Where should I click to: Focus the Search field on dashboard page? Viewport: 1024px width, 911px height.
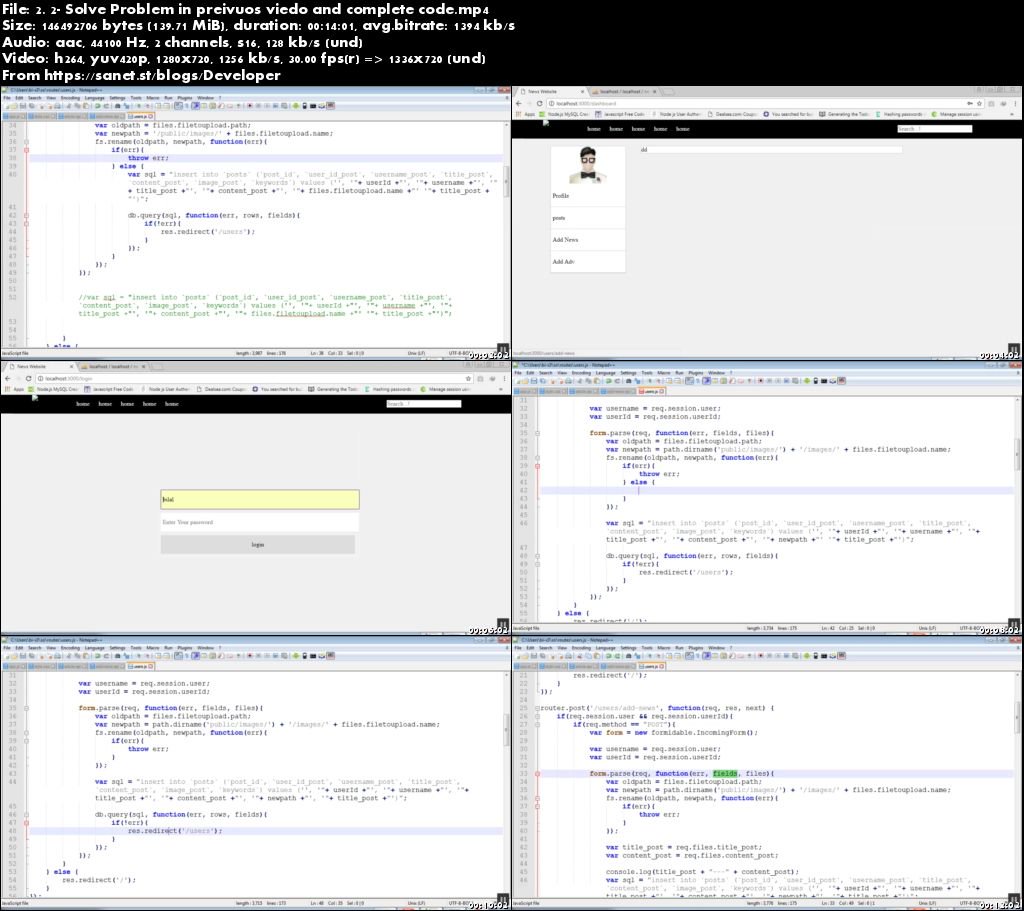[x=935, y=129]
